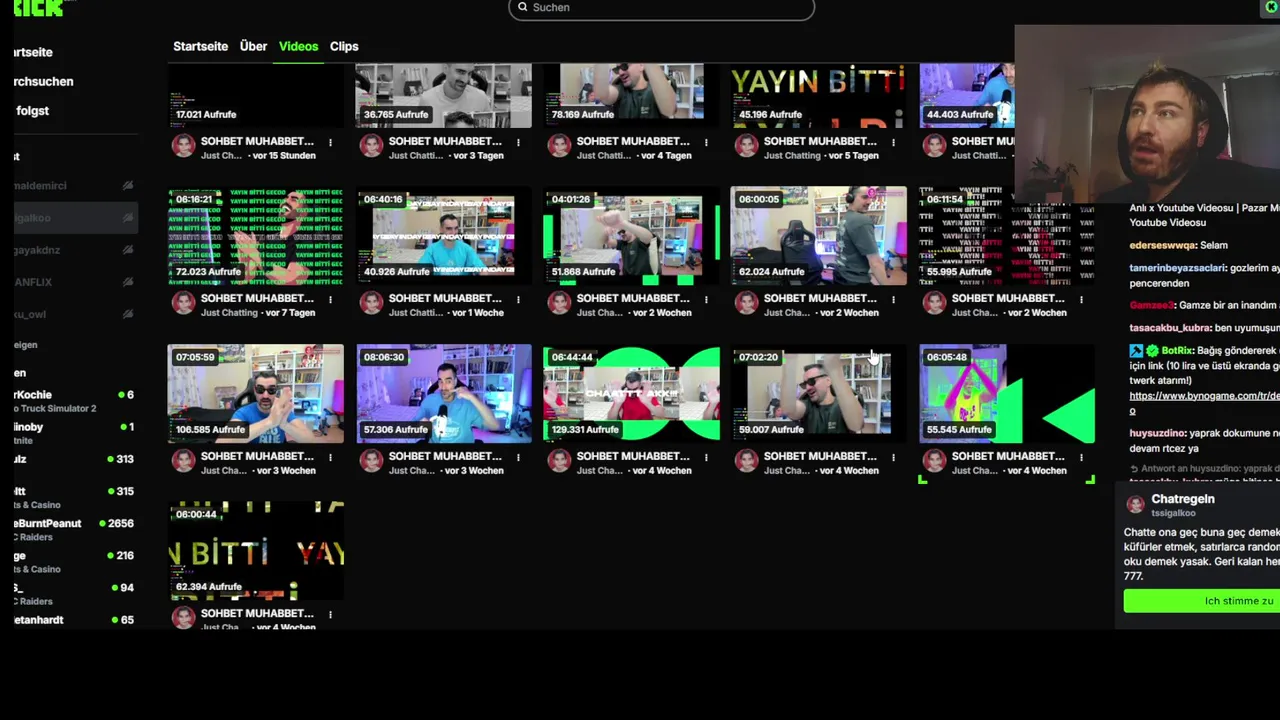Play the 04:01:26 video thumbnail

tap(631, 236)
